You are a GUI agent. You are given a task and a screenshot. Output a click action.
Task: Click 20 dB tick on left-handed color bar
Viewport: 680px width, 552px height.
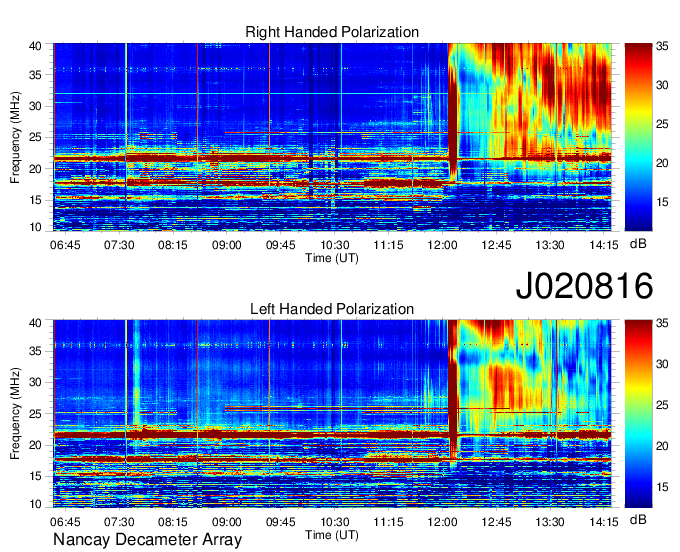point(662,446)
